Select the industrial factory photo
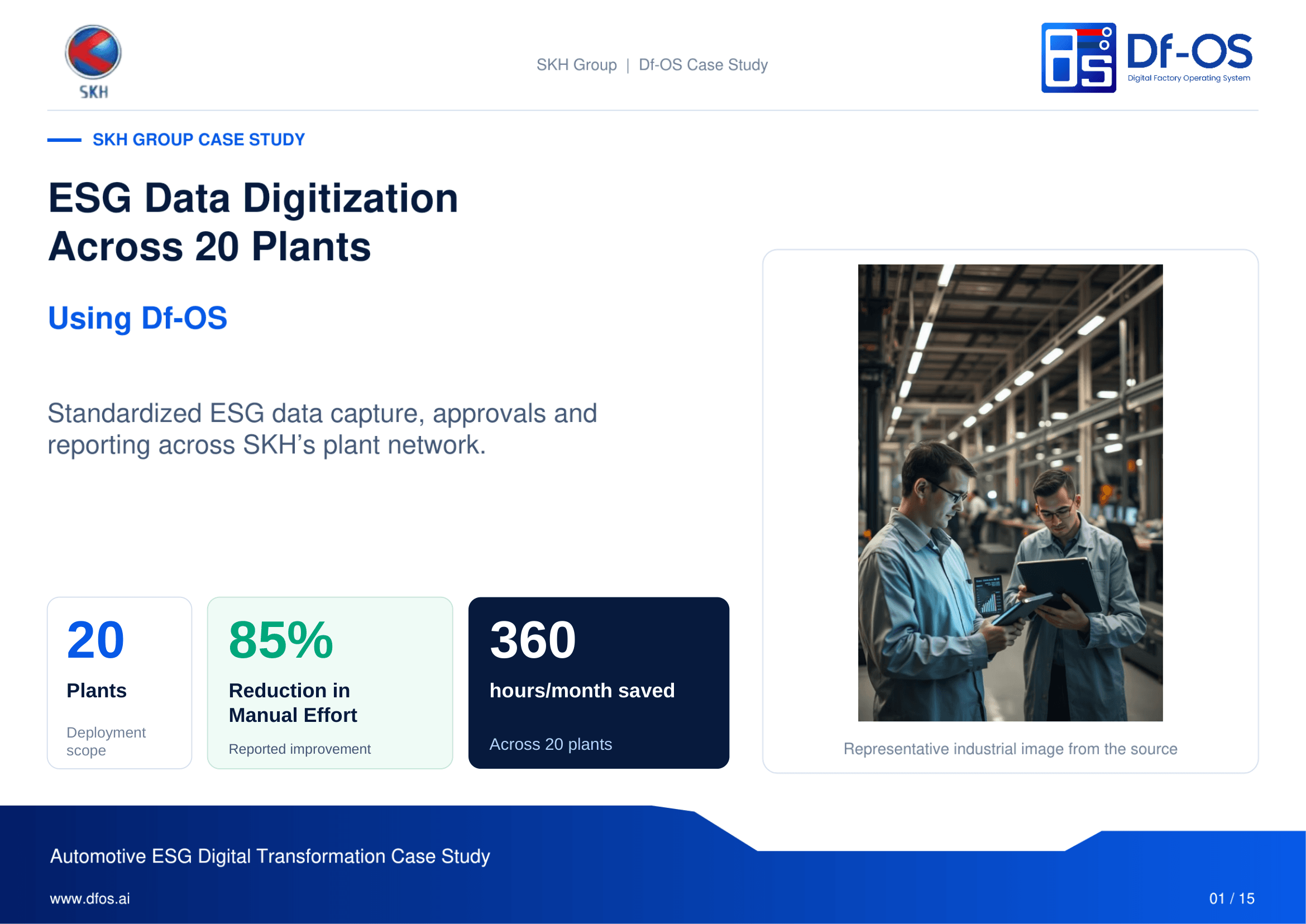The height and width of the screenshot is (924, 1306). (1010, 493)
